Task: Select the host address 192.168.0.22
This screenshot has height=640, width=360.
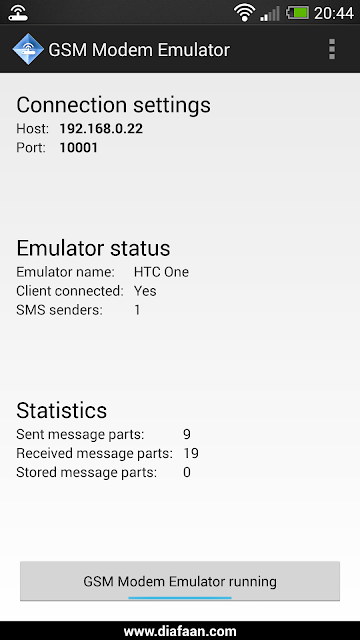Action: [x=101, y=129]
